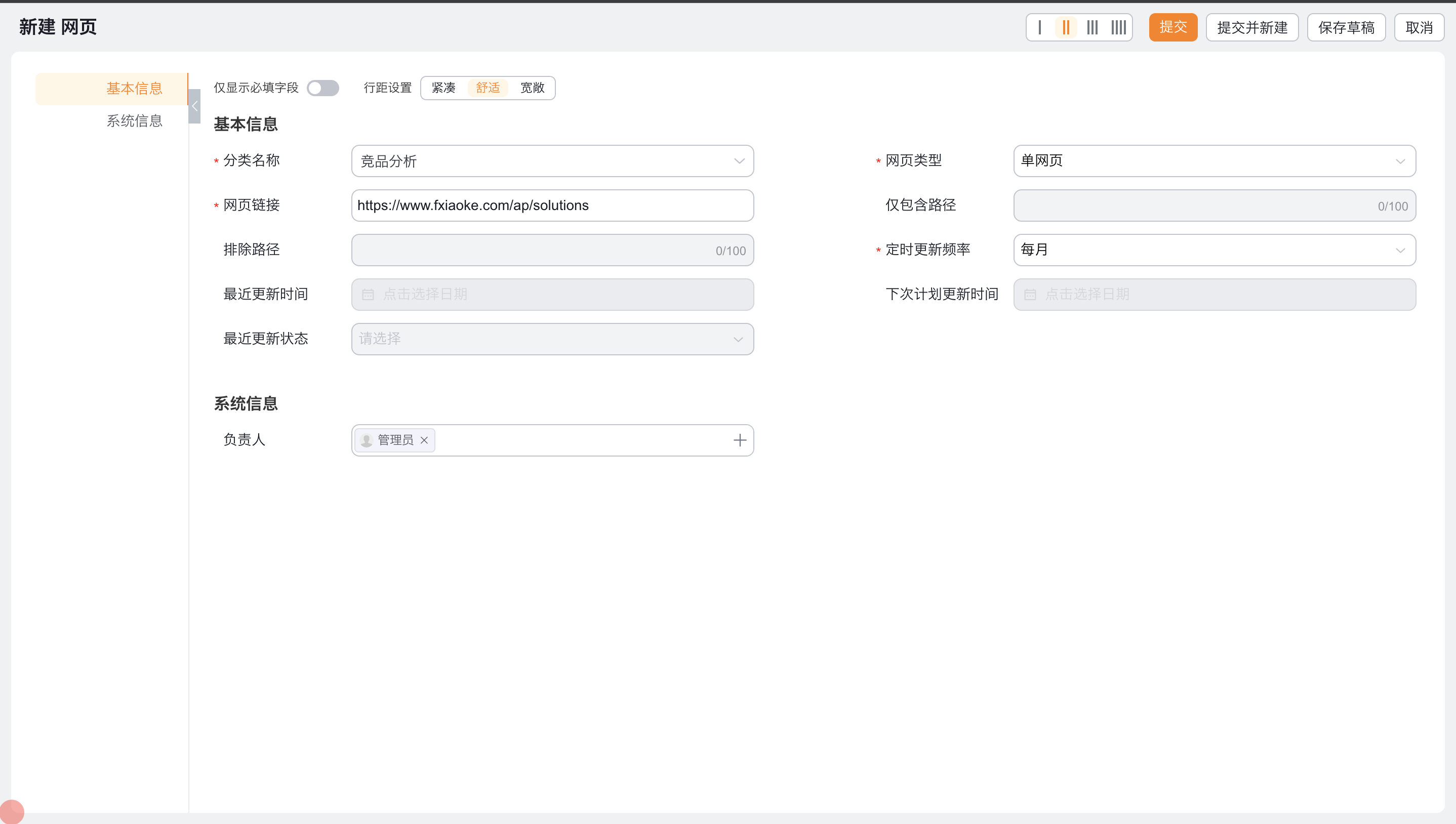Select three-column layout icon
1456x824 pixels.
coord(1092,27)
